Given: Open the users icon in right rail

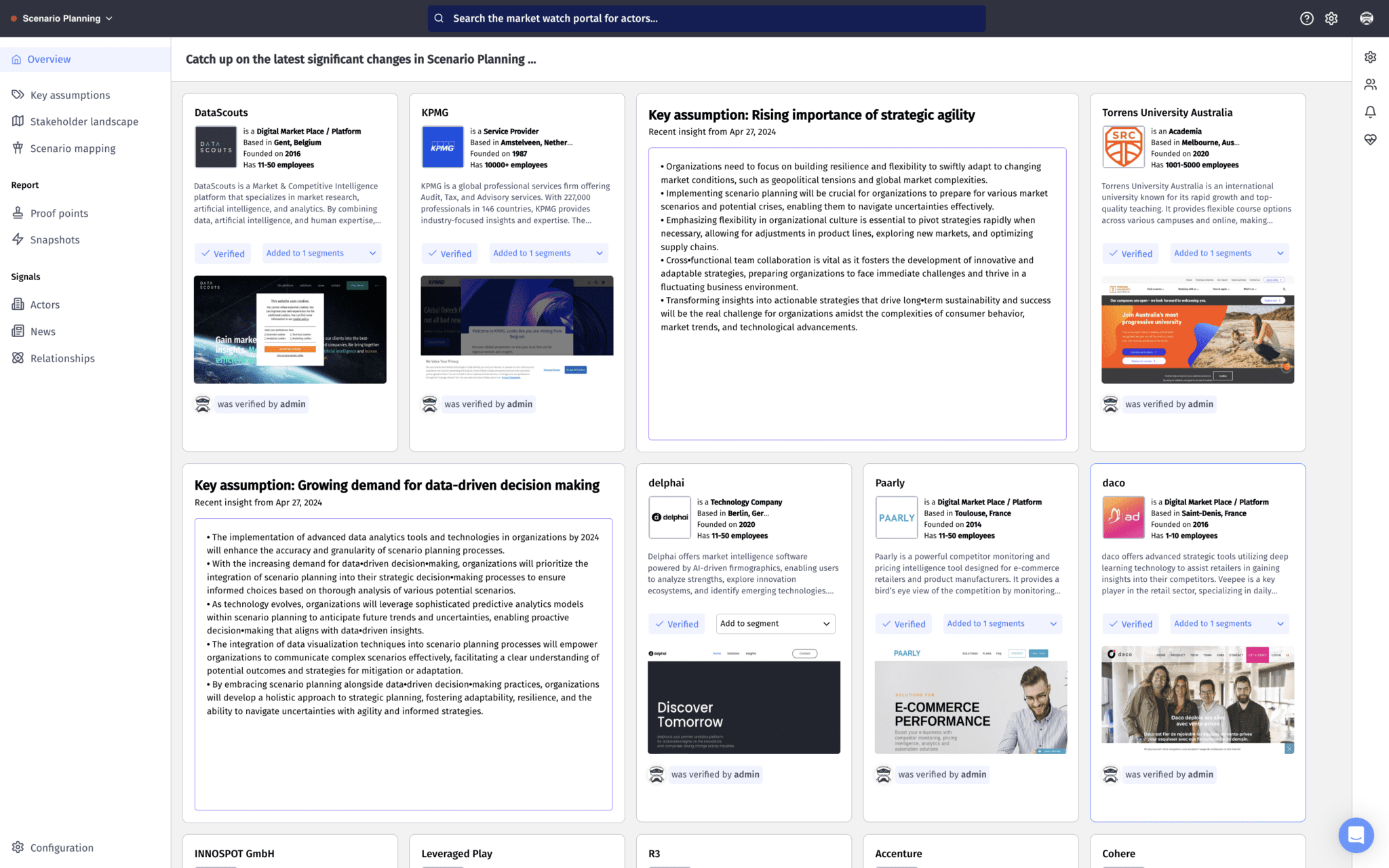Looking at the screenshot, I should tap(1370, 85).
